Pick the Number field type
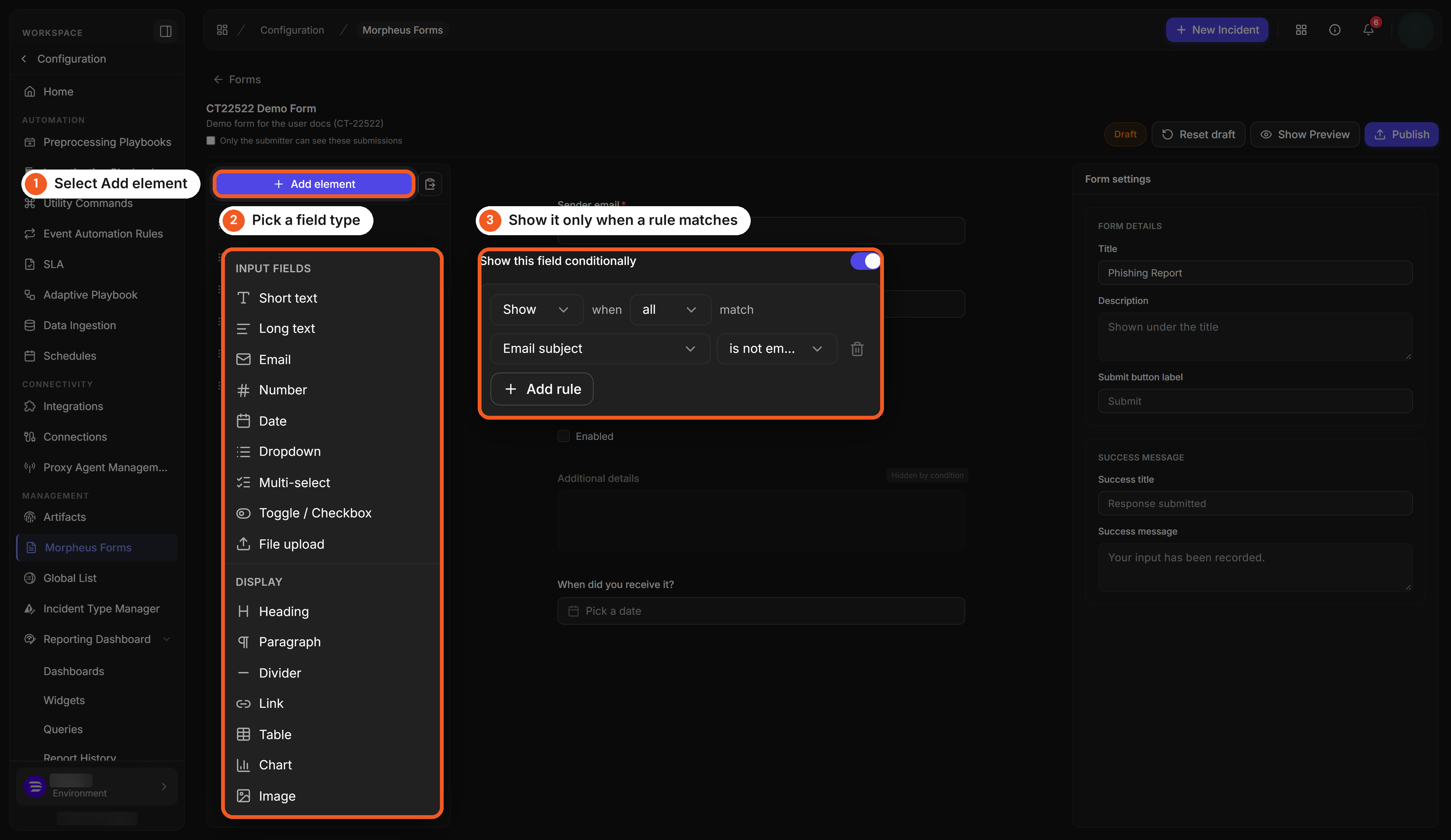 332,390
